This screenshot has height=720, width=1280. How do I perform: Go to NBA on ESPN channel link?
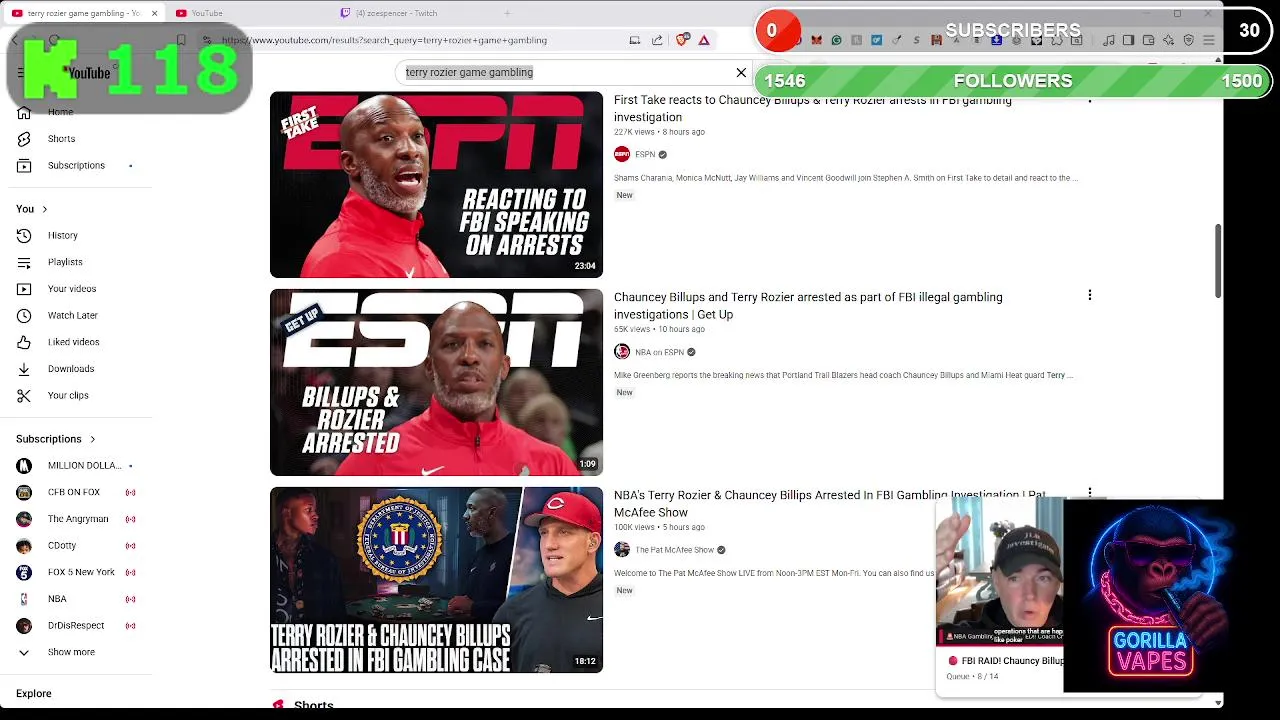tap(659, 352)
